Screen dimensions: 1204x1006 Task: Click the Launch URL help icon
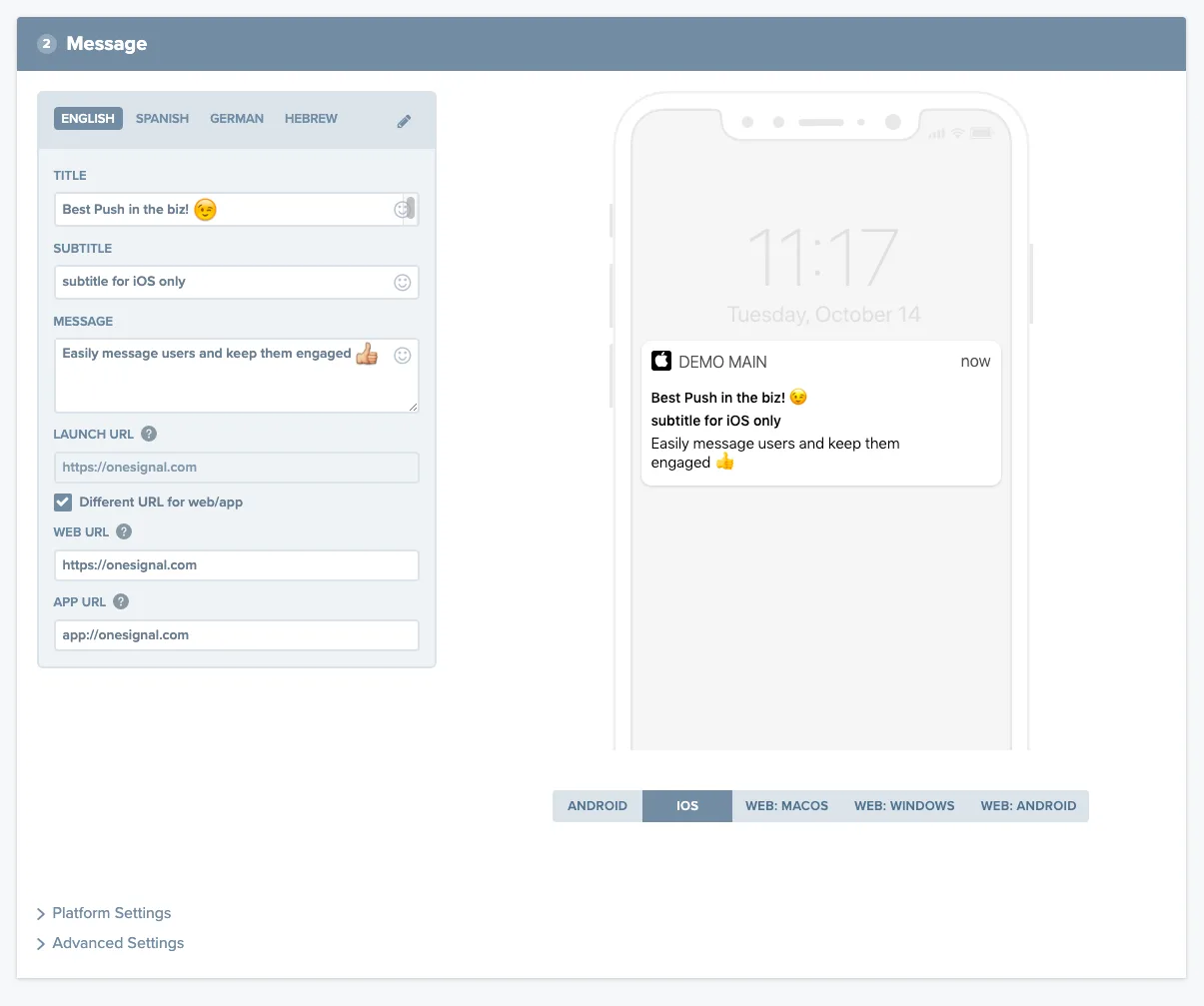pyautogui.click(x=148, y=434)
